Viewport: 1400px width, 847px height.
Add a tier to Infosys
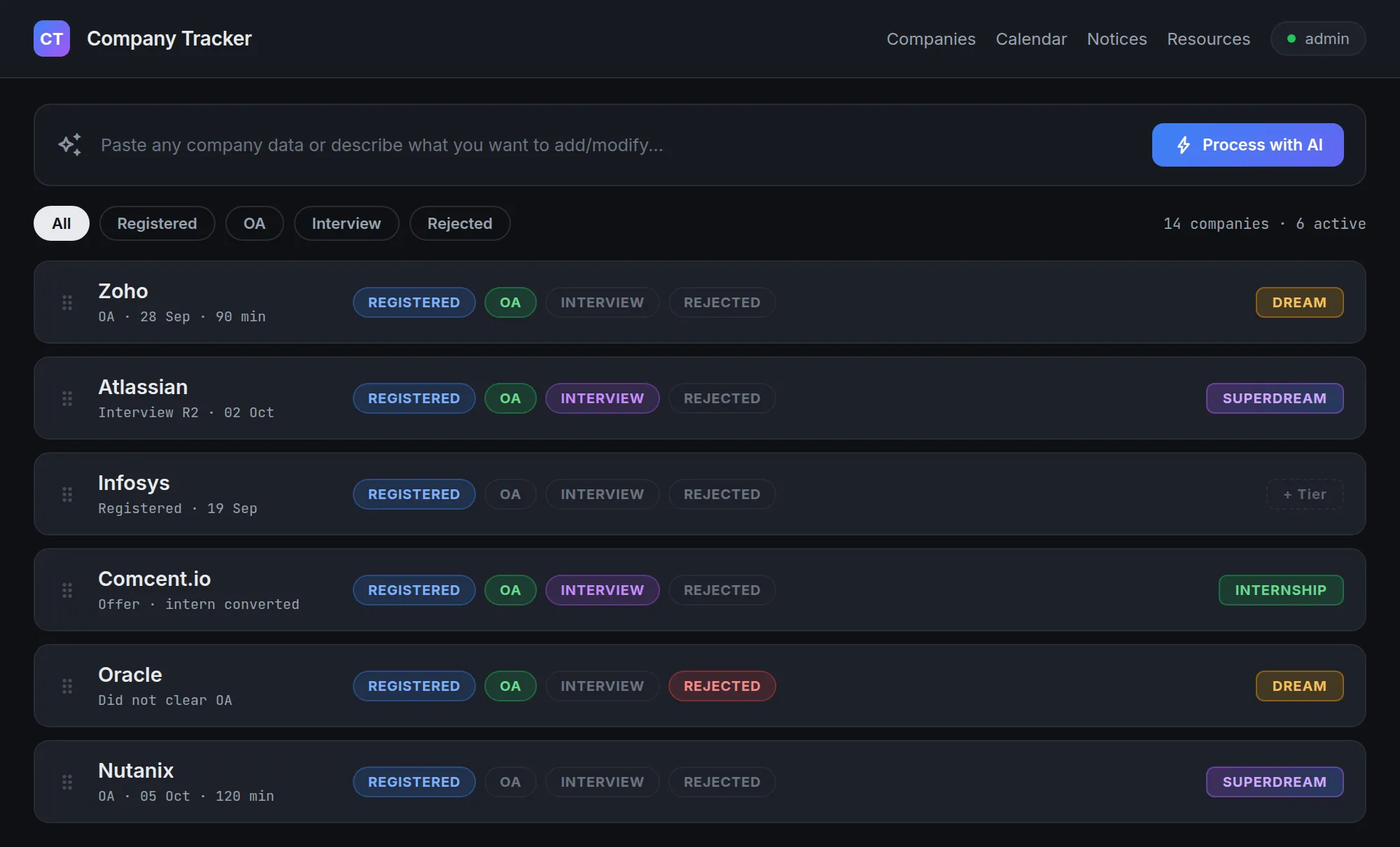click(x=1305, y=494)
